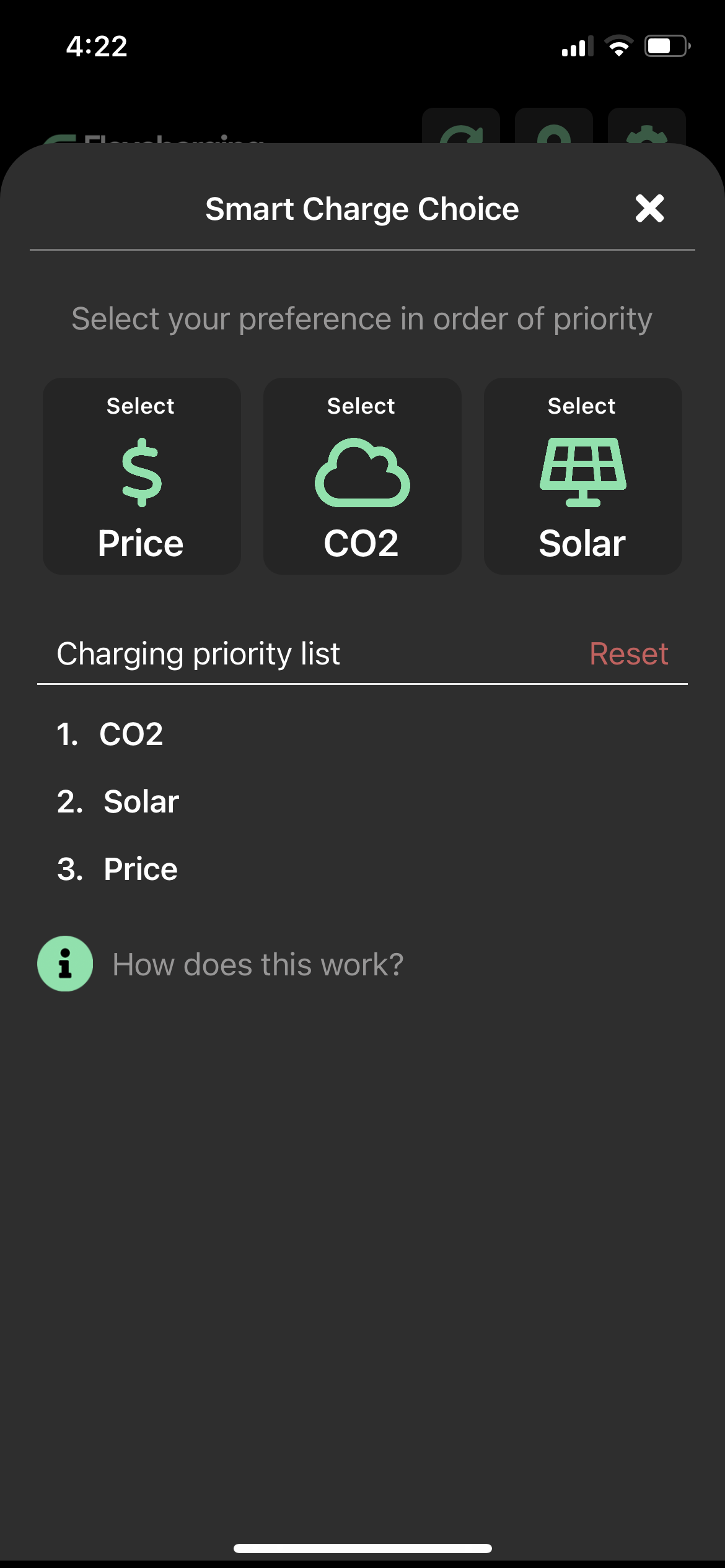The image size is (725, 1568).
Task: Tap the home indicator bar at bottom
Action: [x=362, y=1548]
